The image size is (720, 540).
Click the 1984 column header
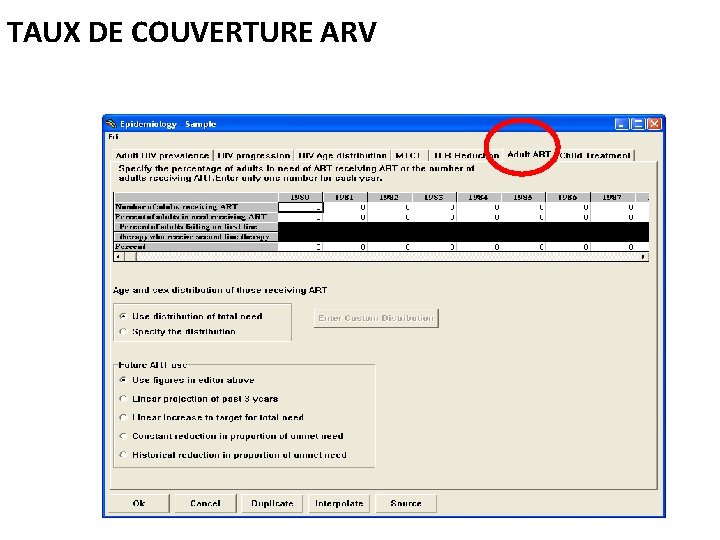pyautogui.click(x=479, y=197)
